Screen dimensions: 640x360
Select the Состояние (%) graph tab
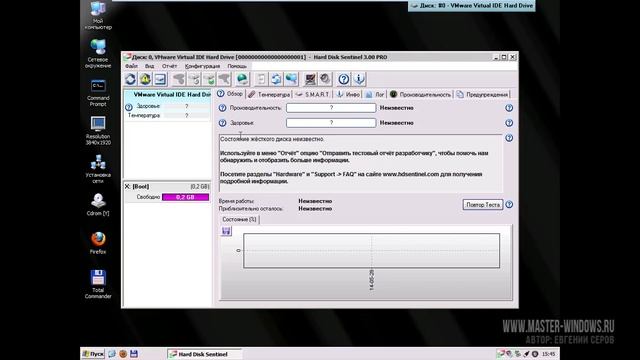(239, 220)
